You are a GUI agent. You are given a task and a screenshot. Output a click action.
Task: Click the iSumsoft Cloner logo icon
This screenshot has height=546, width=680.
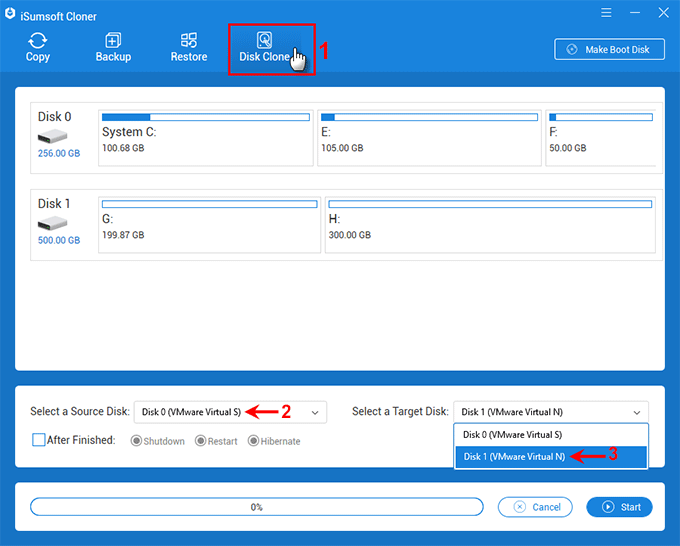coord(10,14)
